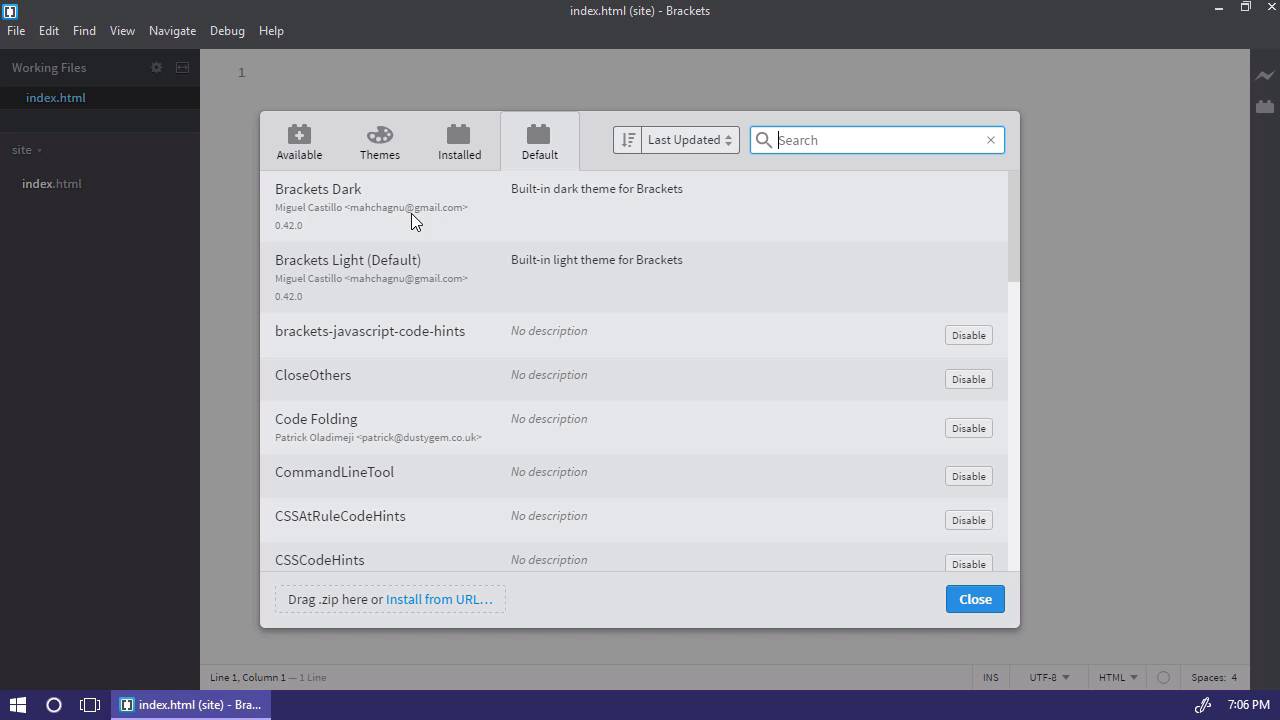Open Working Files settings gear
The height and width of the screenshot is (720, 1280).
click(x=156, y=68)
